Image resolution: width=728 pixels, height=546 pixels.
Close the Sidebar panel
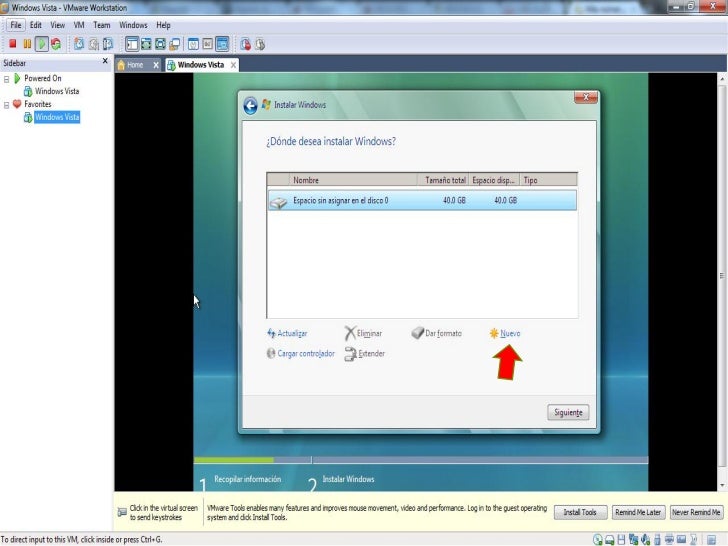105,61
